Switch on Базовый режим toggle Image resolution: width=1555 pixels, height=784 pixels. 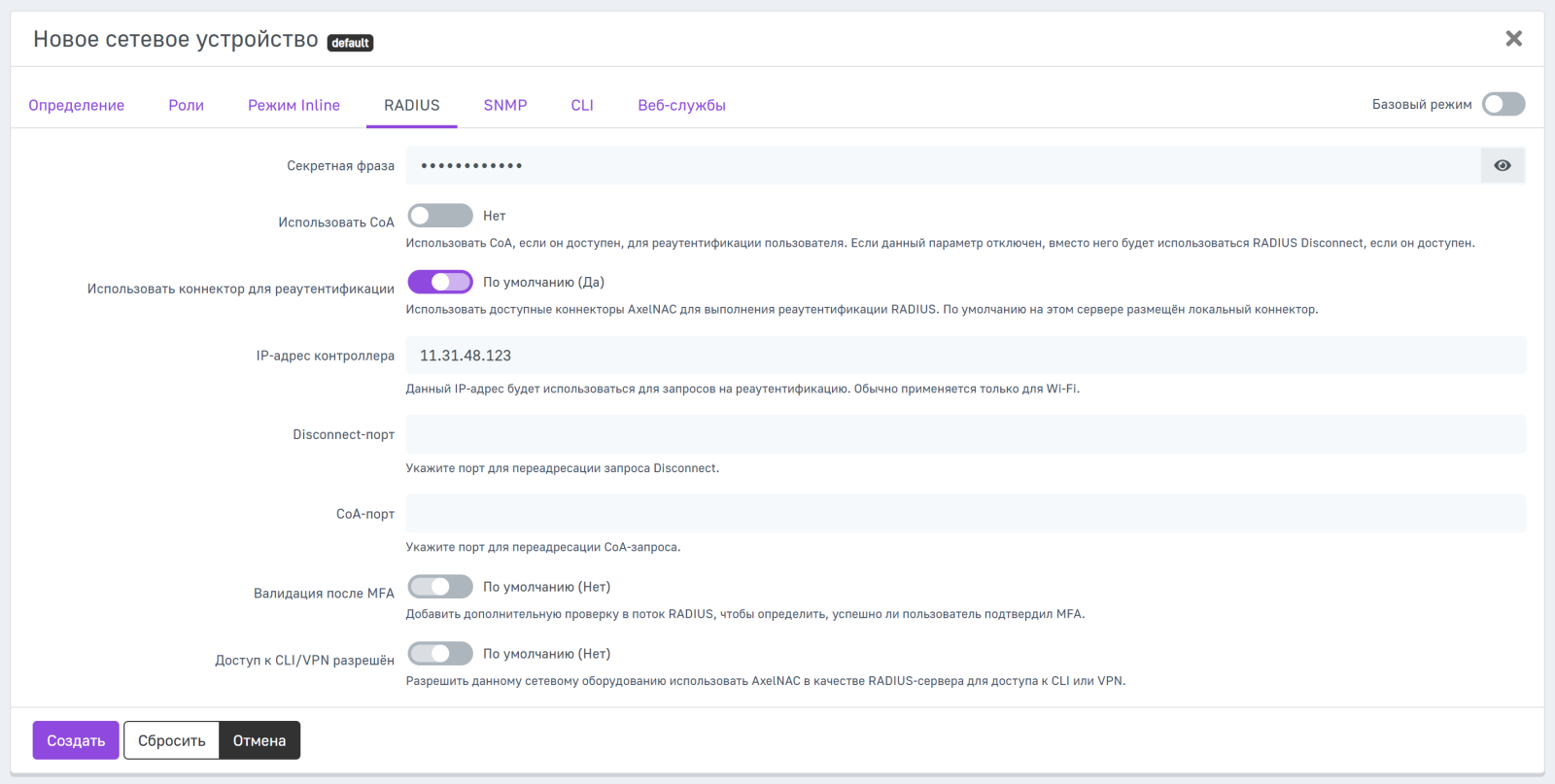coord(1503,104)
